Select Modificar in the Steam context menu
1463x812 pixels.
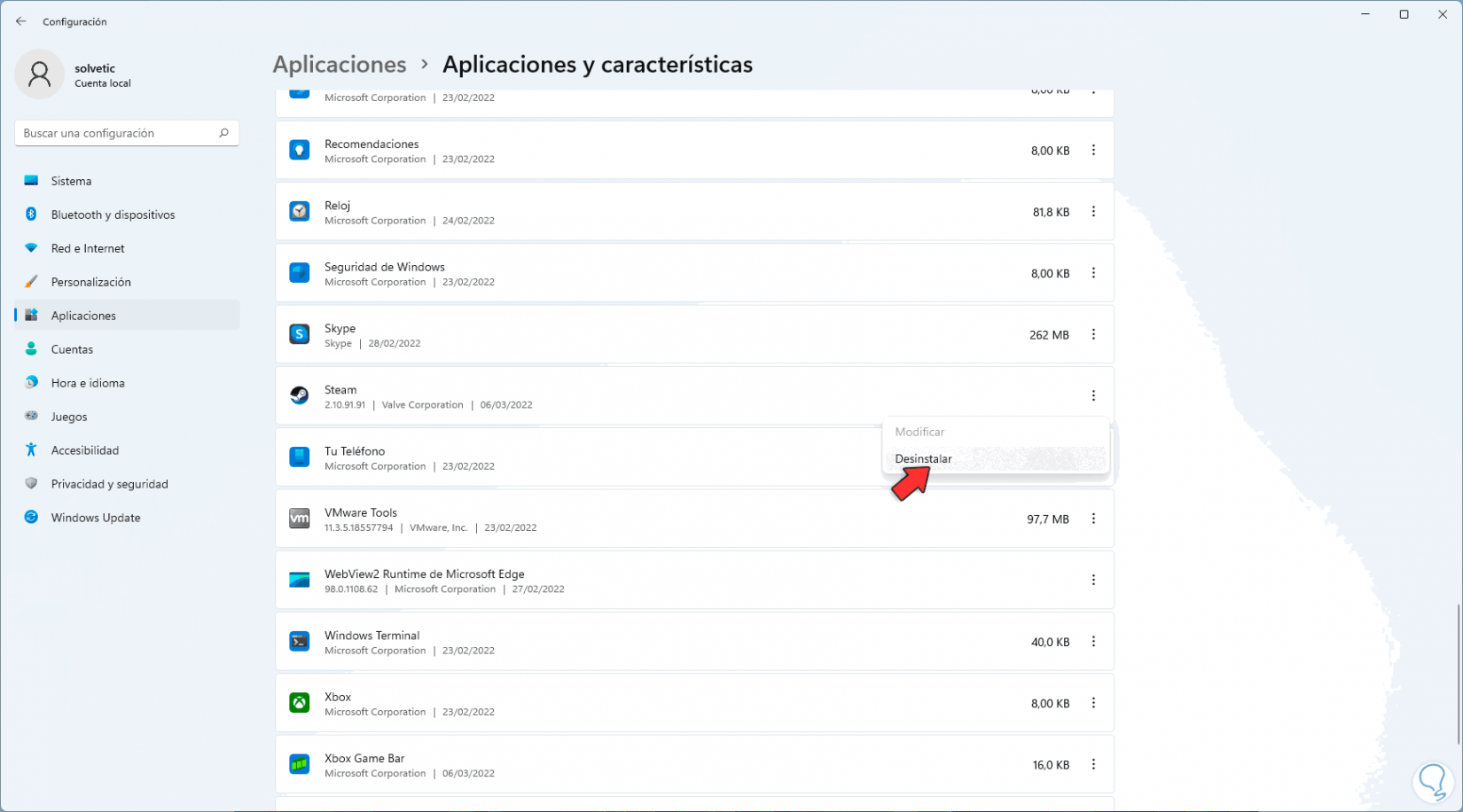[x=996, y=432]
